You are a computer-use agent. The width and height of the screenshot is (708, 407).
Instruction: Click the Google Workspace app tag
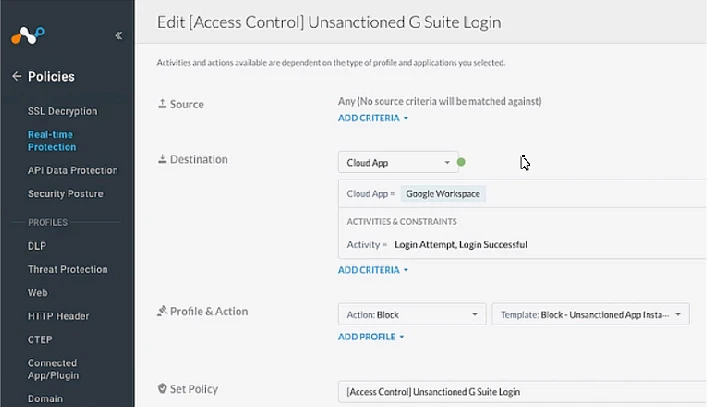(x=445, y=194)
